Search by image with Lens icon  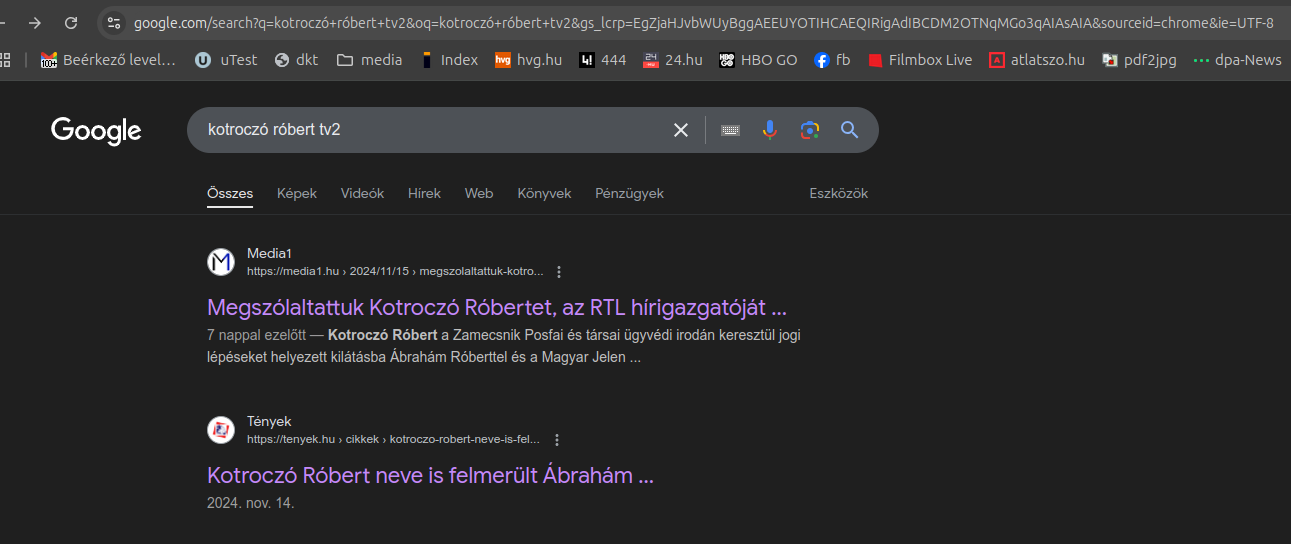[810, 130]
